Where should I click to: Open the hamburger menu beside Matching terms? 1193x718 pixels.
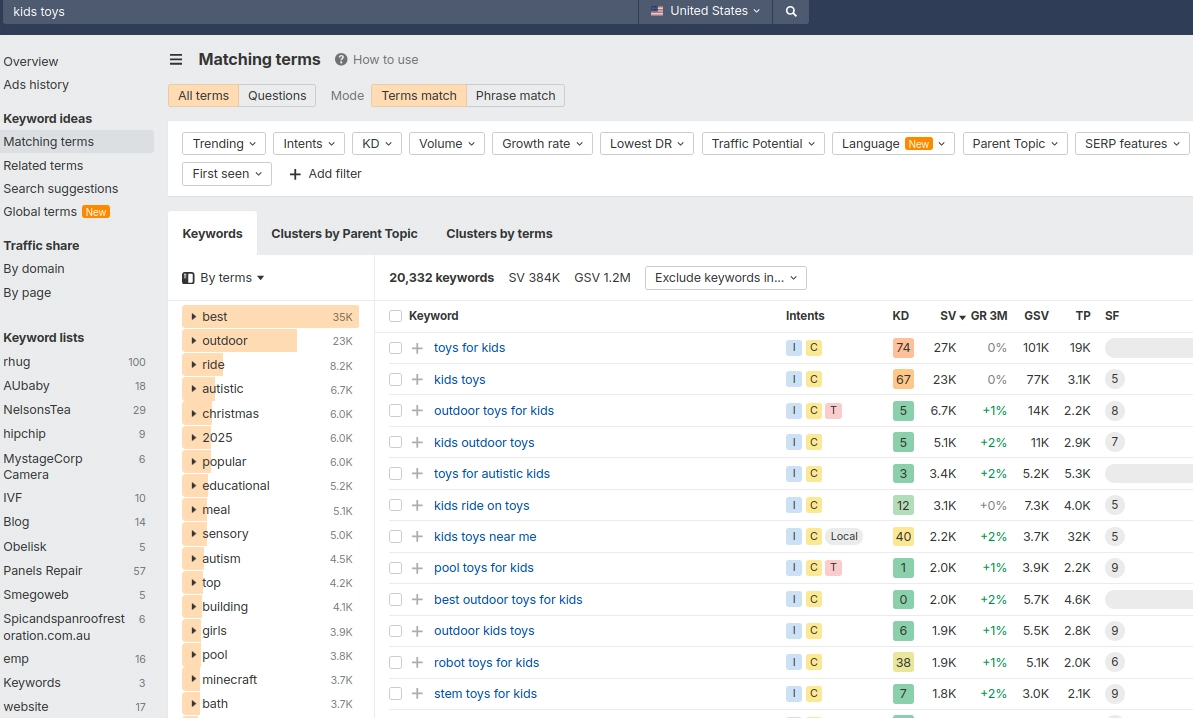[x=176, y=59]
